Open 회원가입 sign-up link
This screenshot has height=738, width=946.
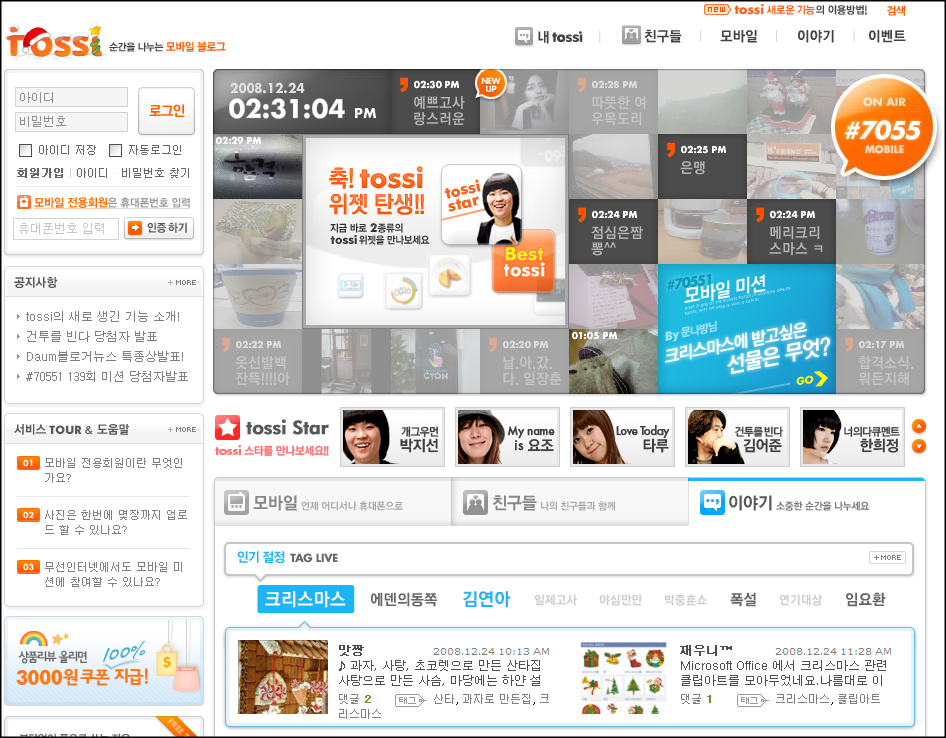[40, 173]
